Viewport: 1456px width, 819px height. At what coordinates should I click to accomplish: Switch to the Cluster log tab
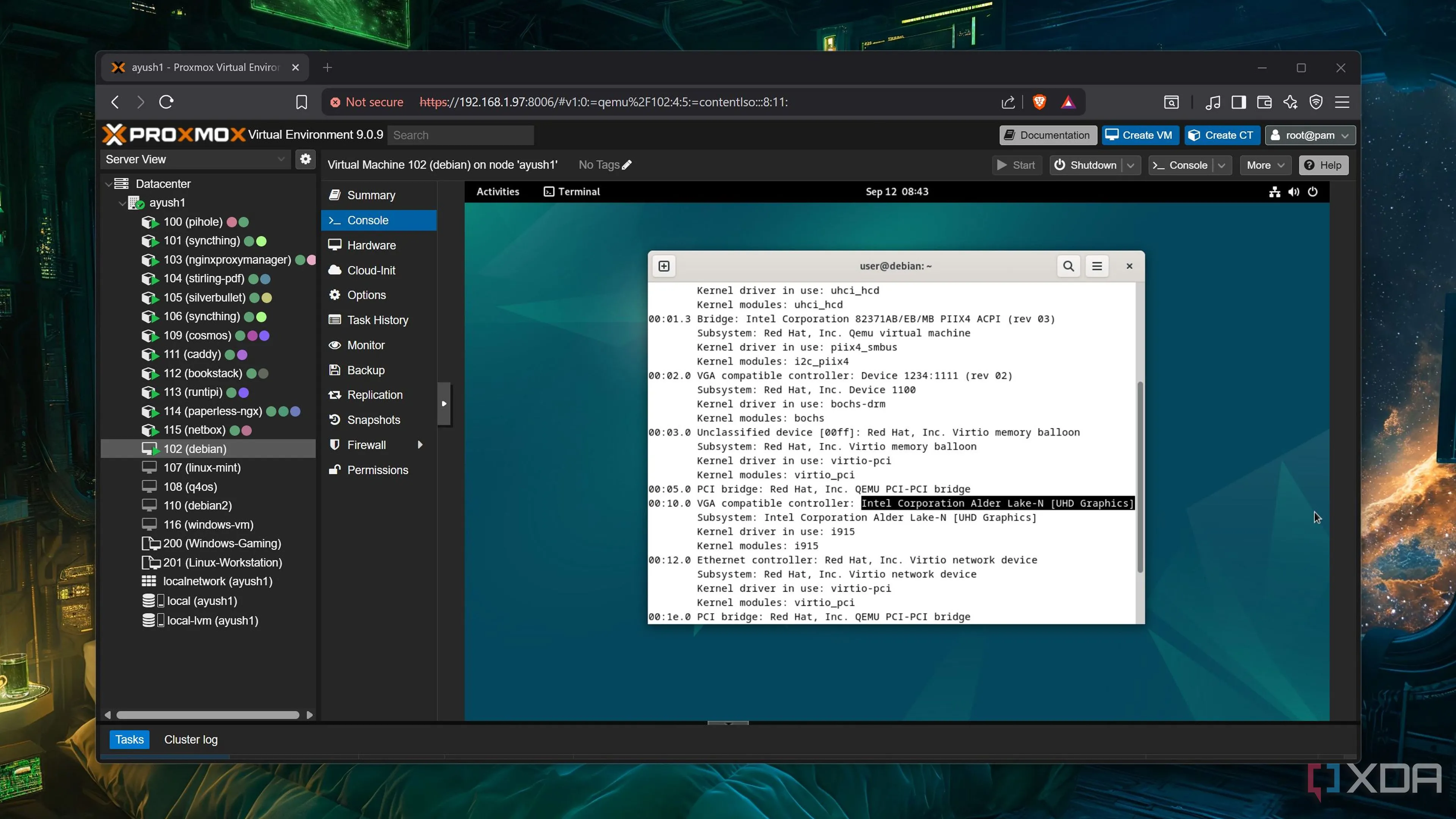tap(190, 739)
